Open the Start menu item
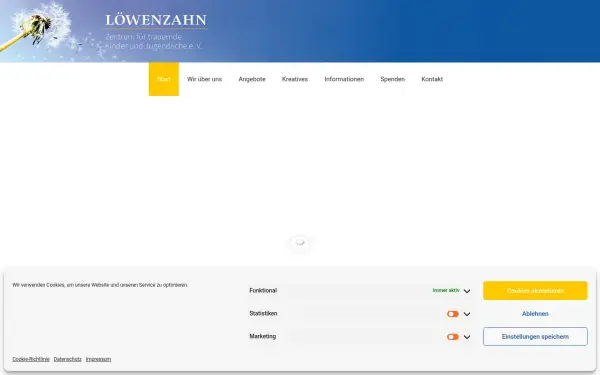600x375 pixels. [x=164, y=79]
